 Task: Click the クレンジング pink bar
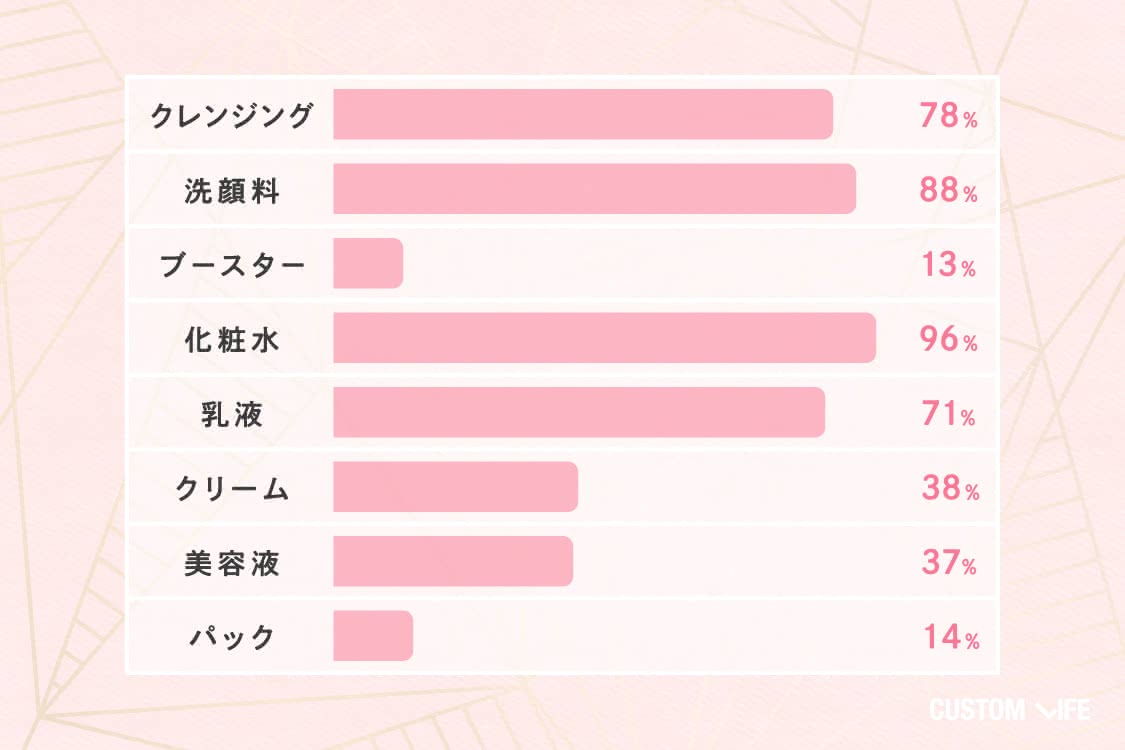[x=583, y=114]
